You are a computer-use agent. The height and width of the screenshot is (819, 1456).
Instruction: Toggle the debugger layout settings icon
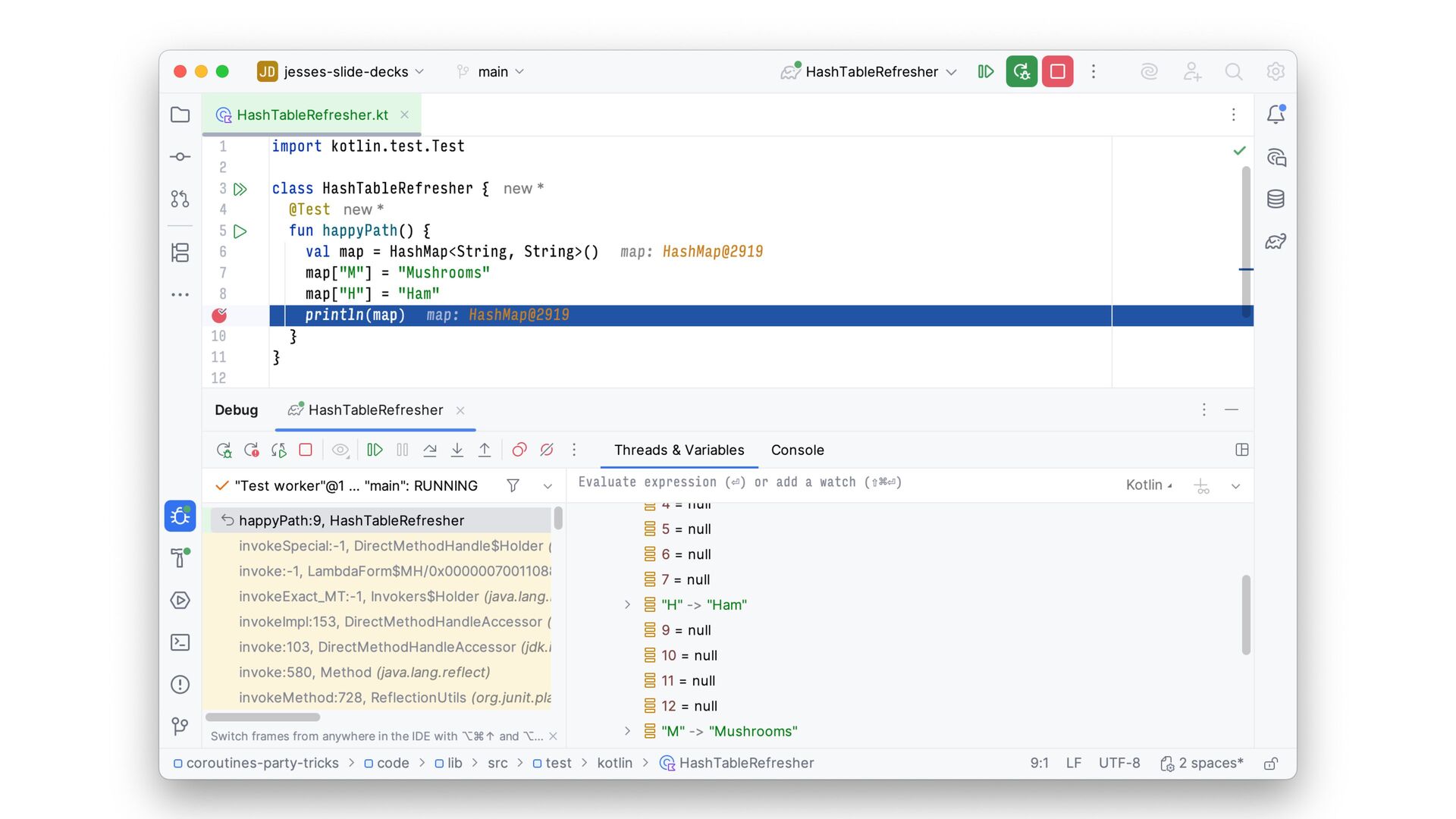click(x=1242, y=450)
